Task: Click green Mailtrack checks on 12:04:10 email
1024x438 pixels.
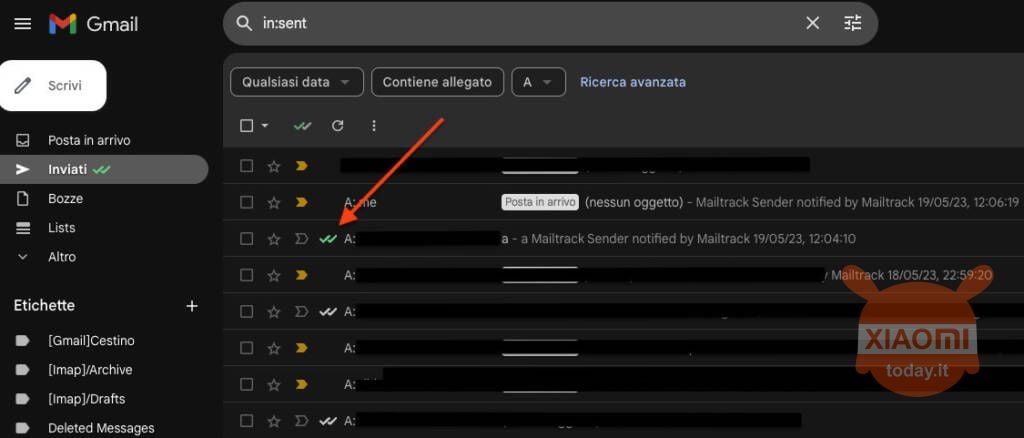Action: tap(328, 239)
